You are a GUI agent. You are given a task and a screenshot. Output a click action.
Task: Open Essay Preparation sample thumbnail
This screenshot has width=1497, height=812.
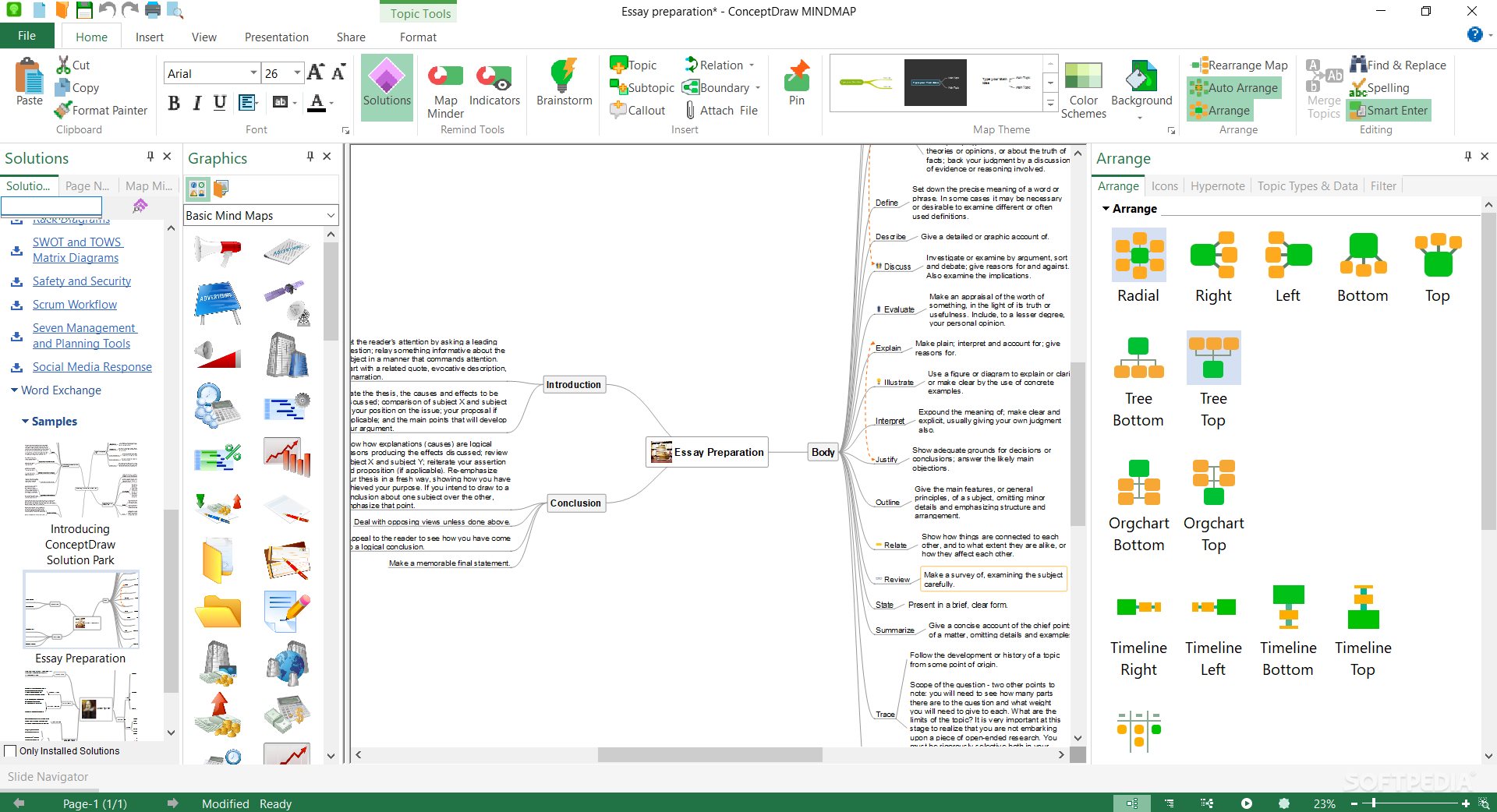(x=81, y=609)
